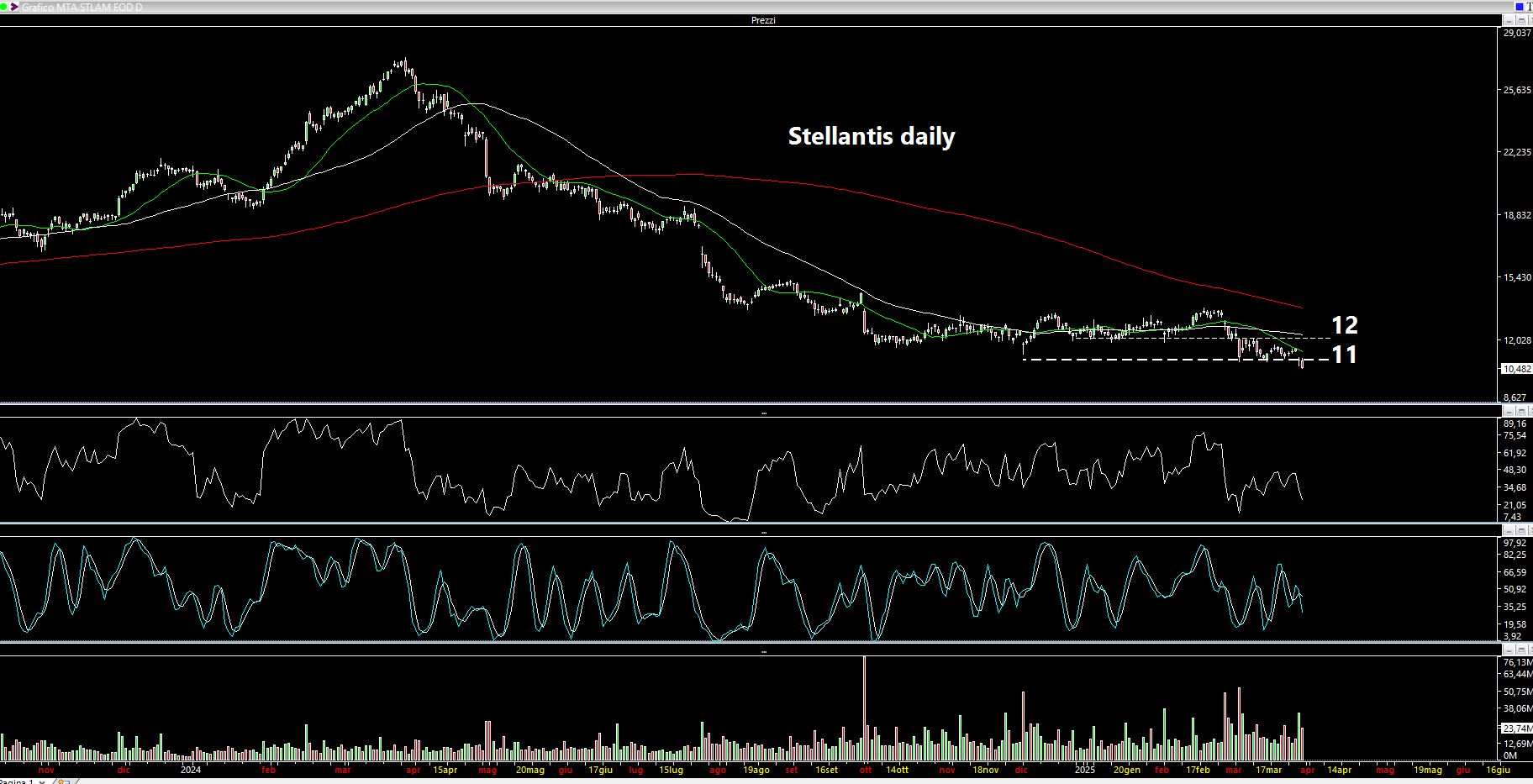Viewport: 1533px width, 784px height.
Task: Click the 19mag date axis label
Action: coord(1427,770)
